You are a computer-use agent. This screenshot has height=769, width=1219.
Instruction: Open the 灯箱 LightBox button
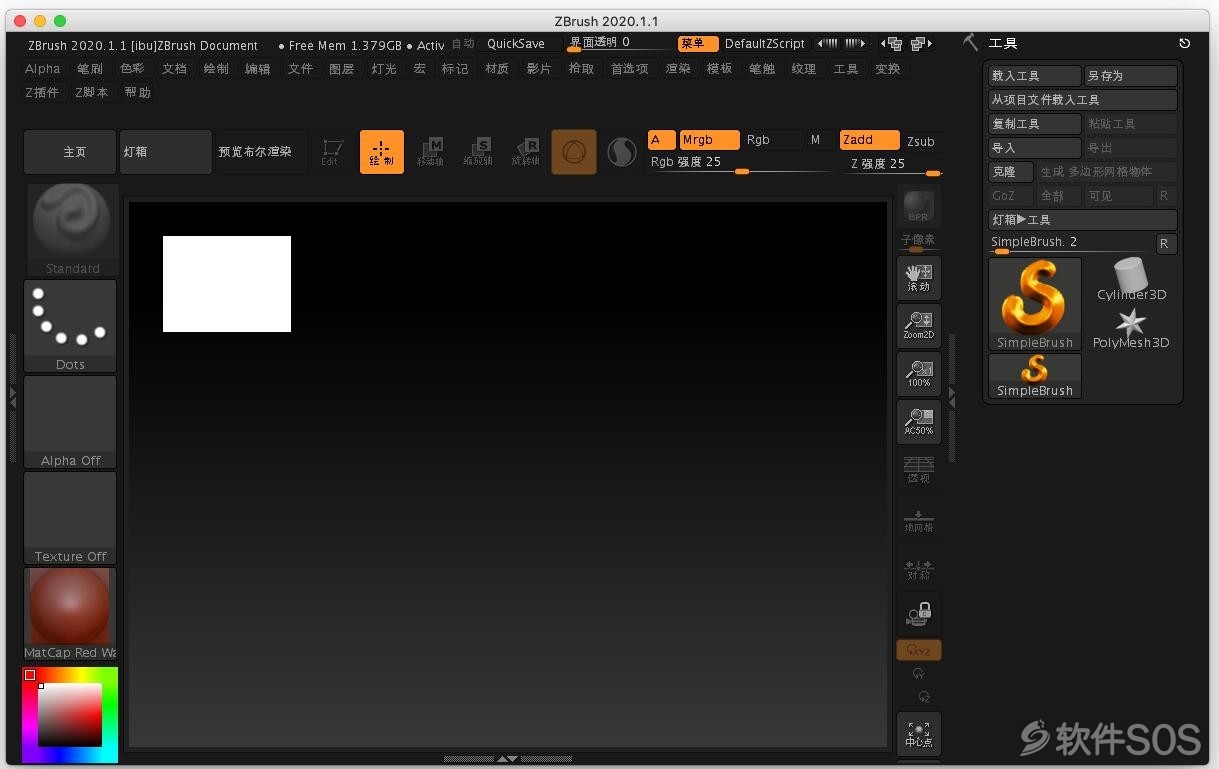pyautogui.click(x=166, y=152)
